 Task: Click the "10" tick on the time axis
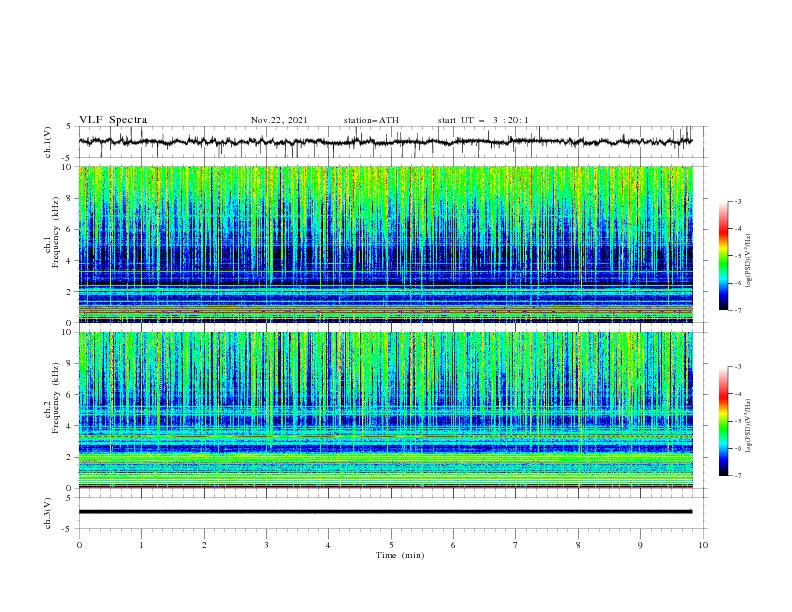[x=703, y=545]
